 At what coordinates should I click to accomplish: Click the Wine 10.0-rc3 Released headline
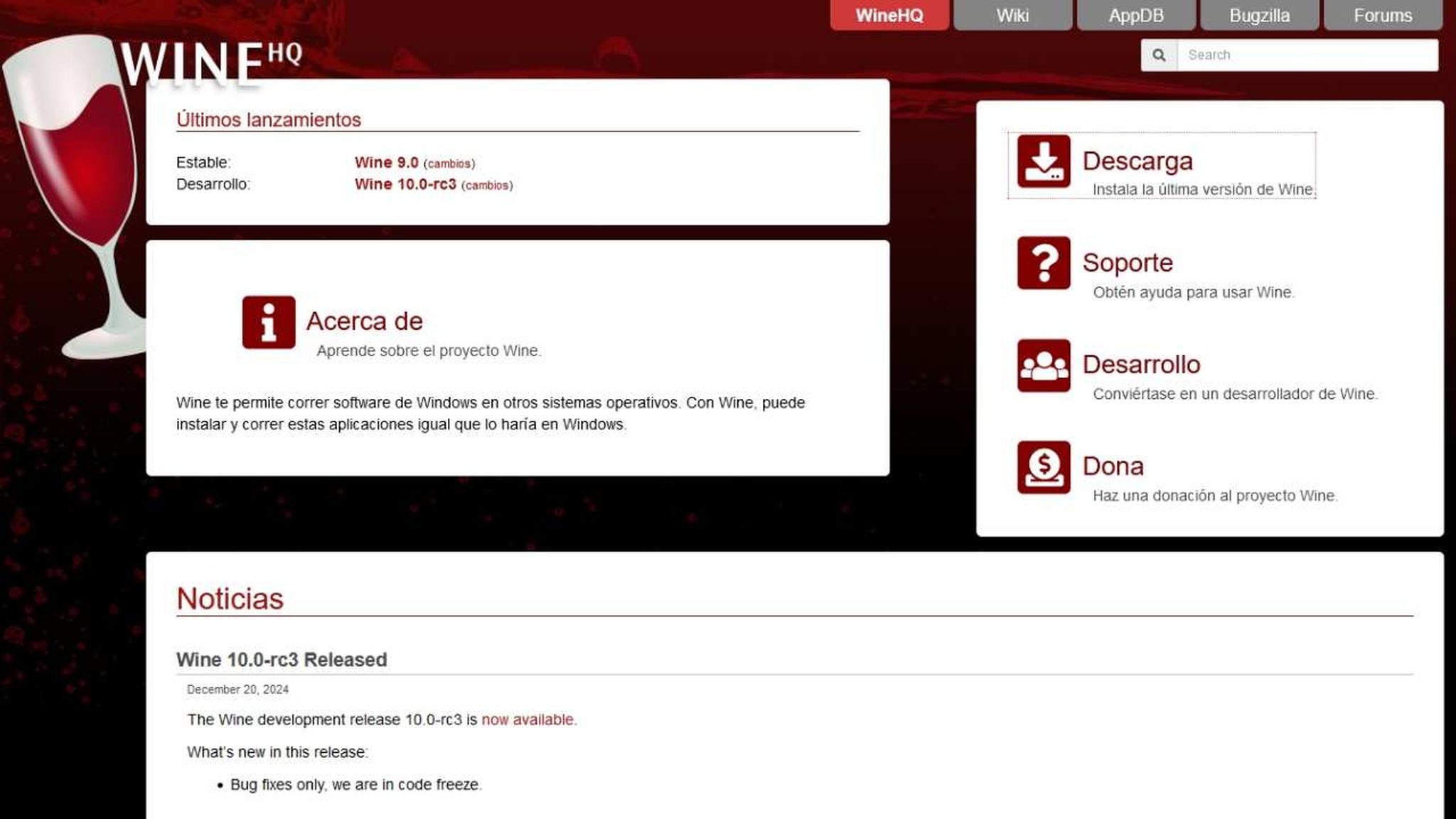click(x=282, y=660)
